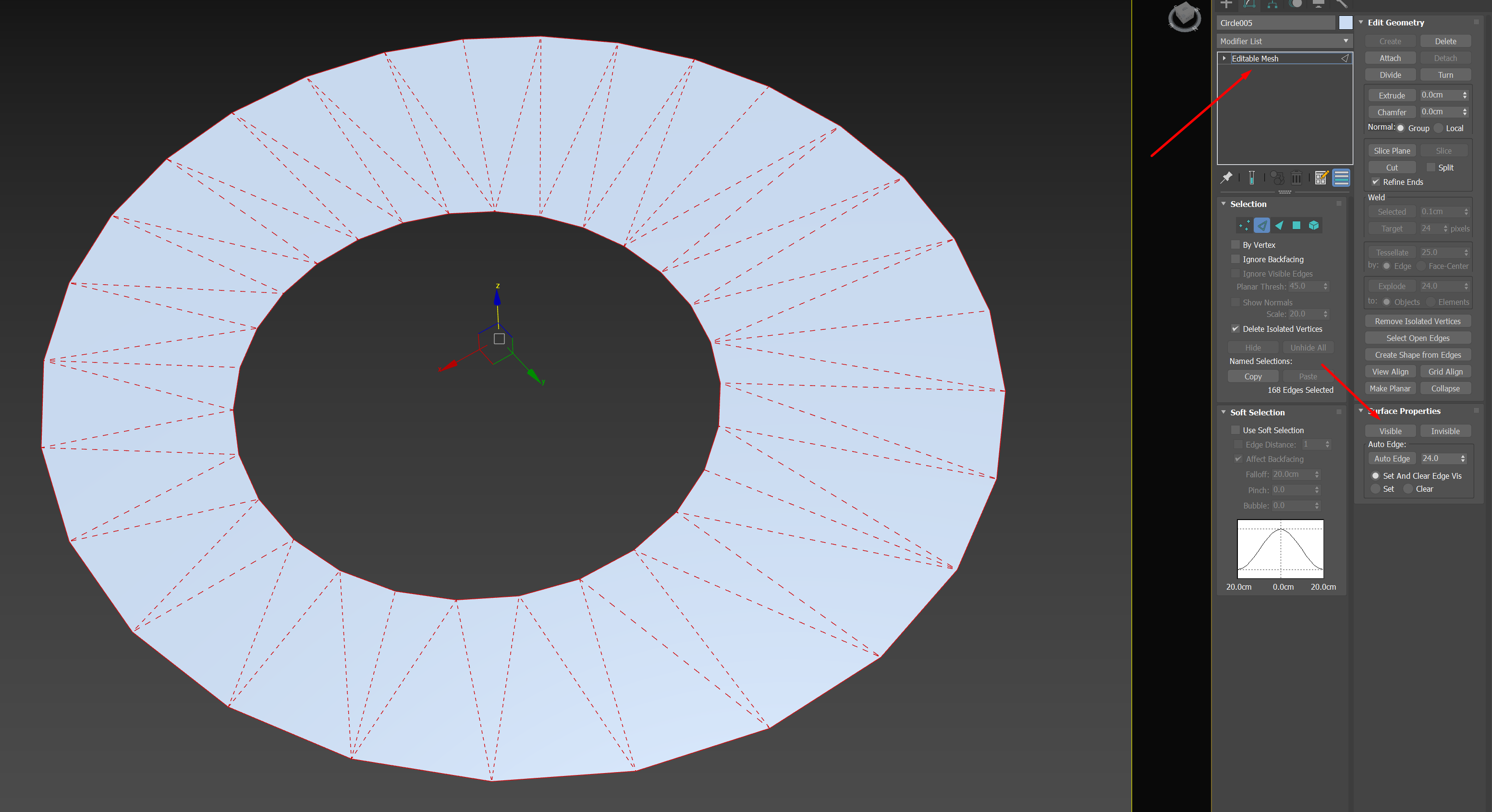
Task: Click Create Shape from Edges
Action: (1418, 355)
